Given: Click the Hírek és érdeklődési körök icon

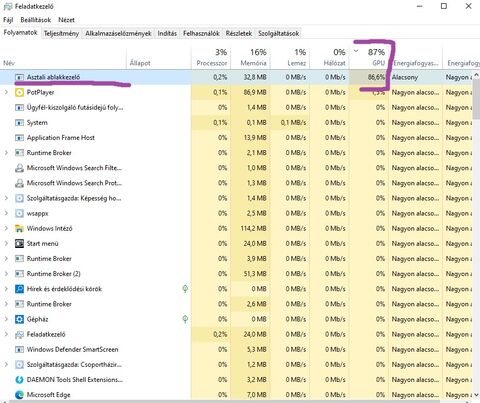Looking at the screenshot, I should click(x=19, y=289).
